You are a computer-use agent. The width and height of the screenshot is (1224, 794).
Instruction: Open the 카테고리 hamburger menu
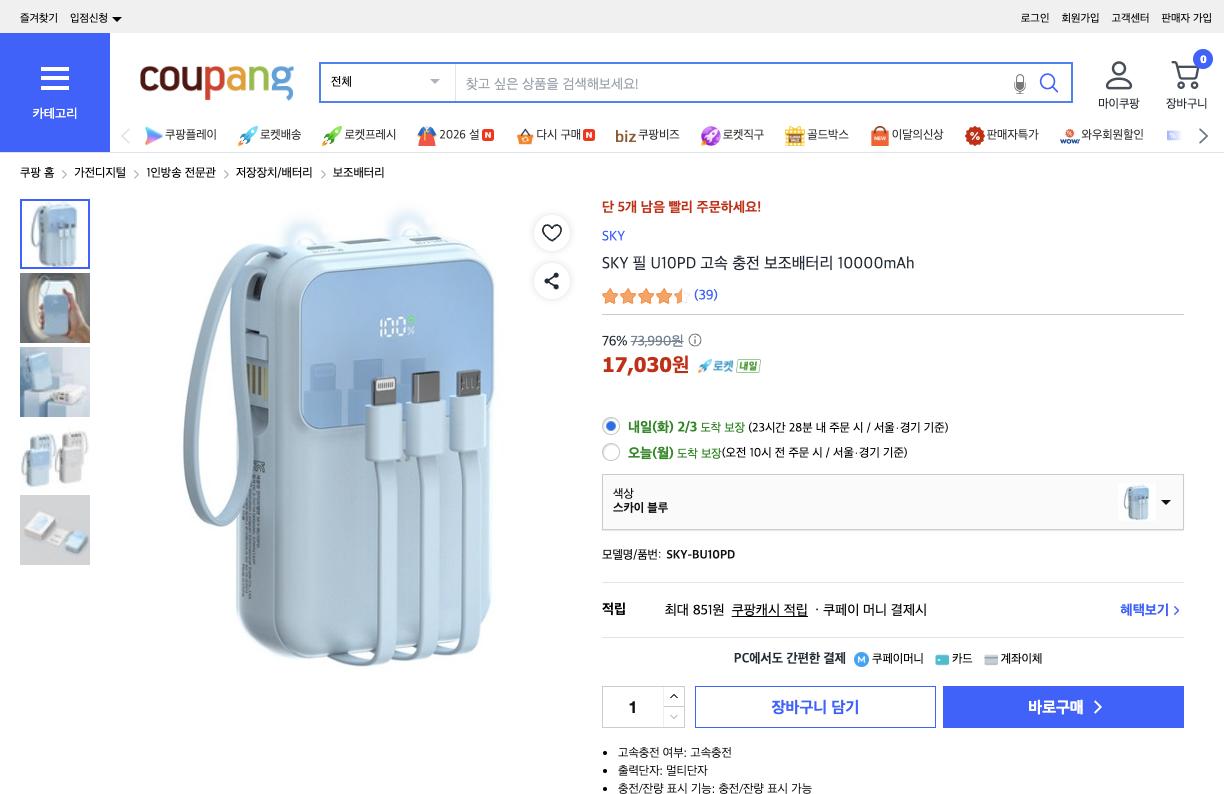[55, 80]
